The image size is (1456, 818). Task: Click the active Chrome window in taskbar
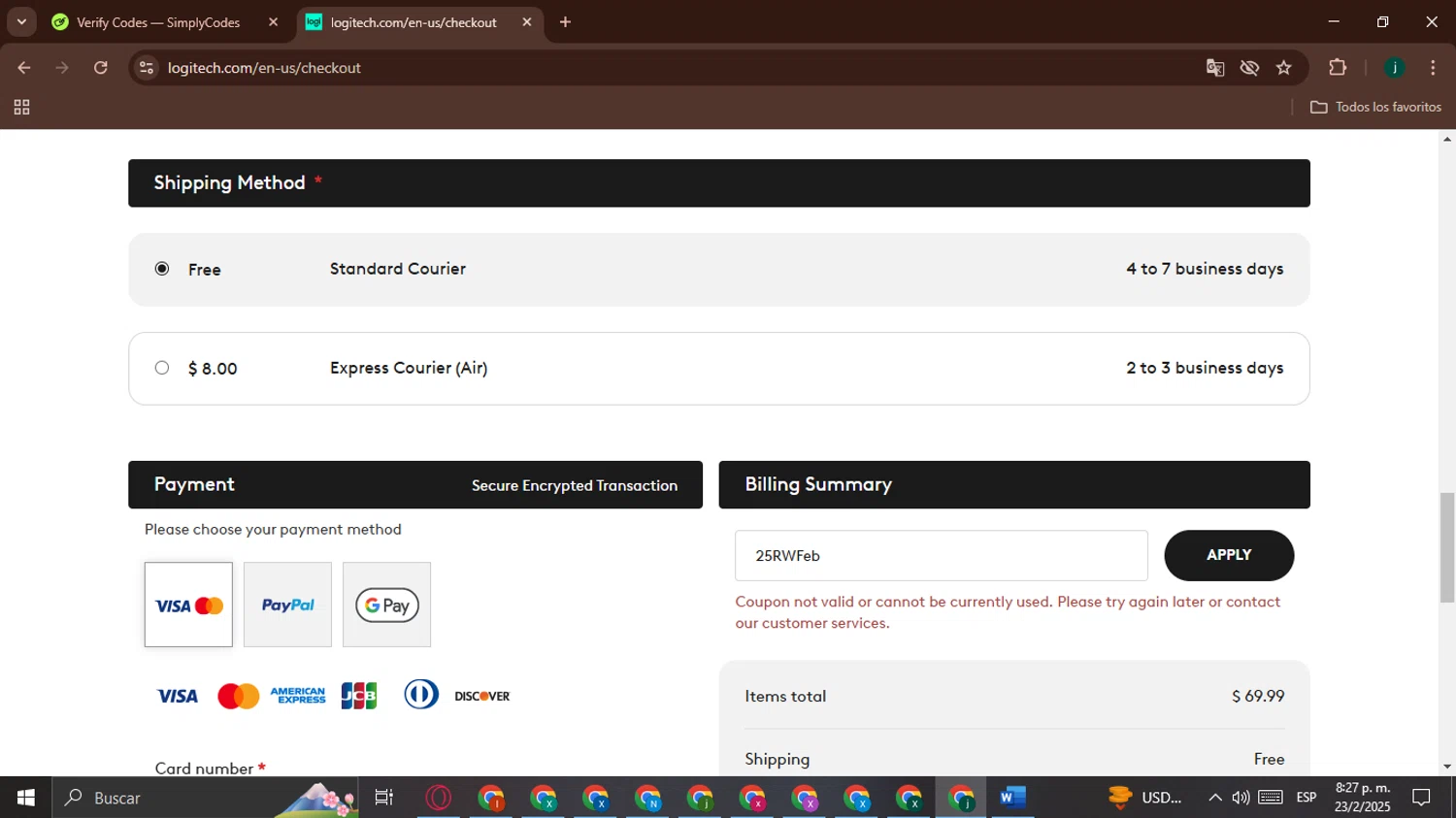[x=961, y=798]
